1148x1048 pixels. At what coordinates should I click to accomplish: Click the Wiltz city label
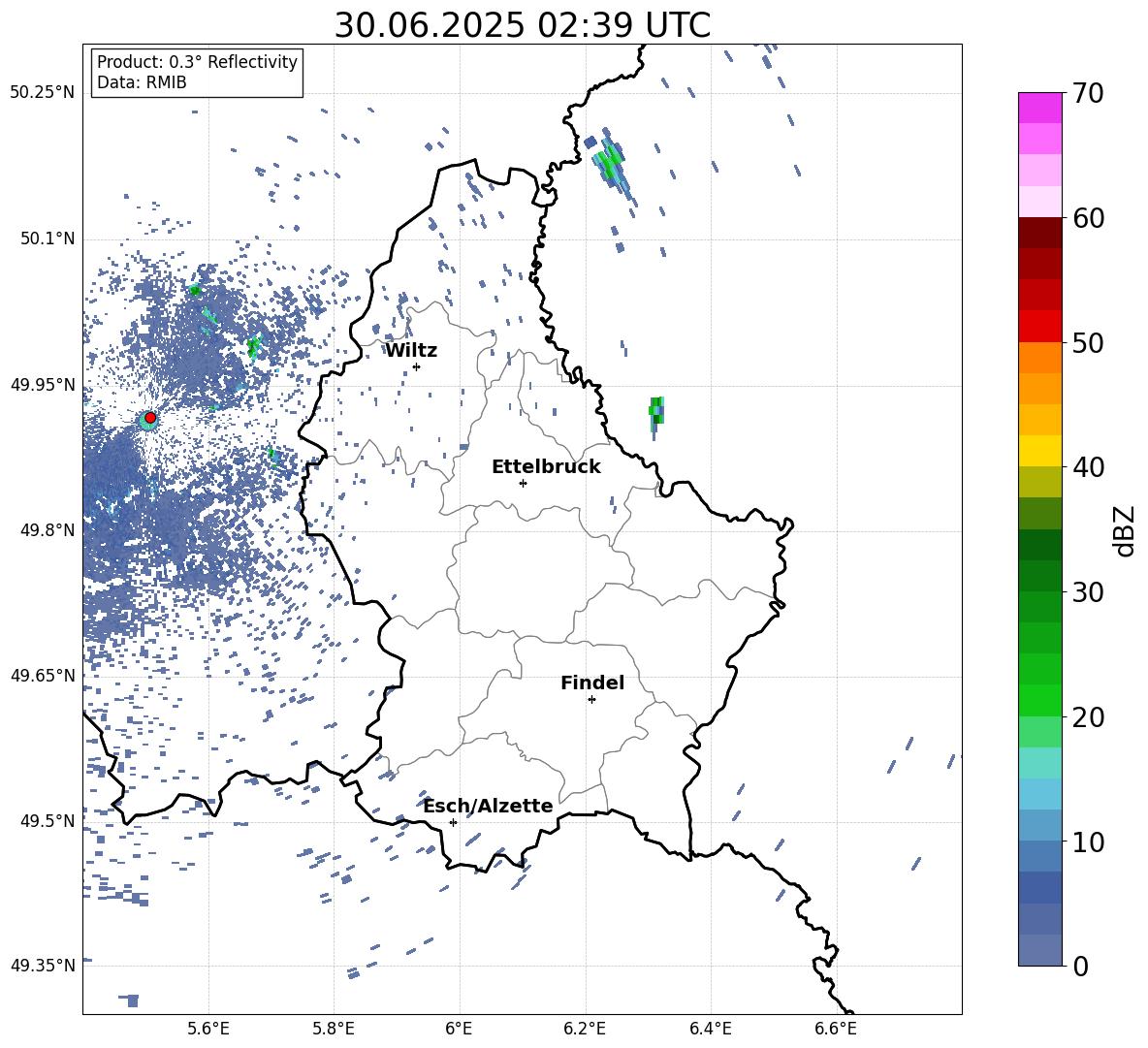tap(411, 351)
